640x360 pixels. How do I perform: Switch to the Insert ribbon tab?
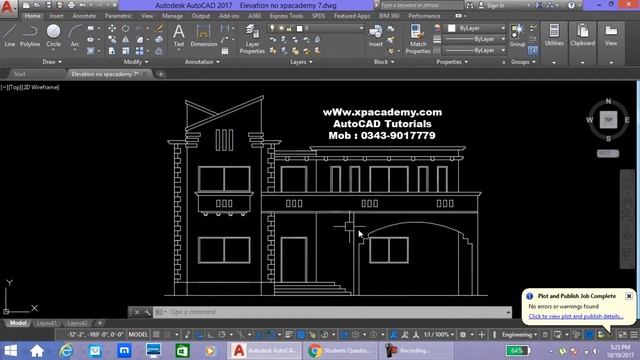(x=56, y=16)
